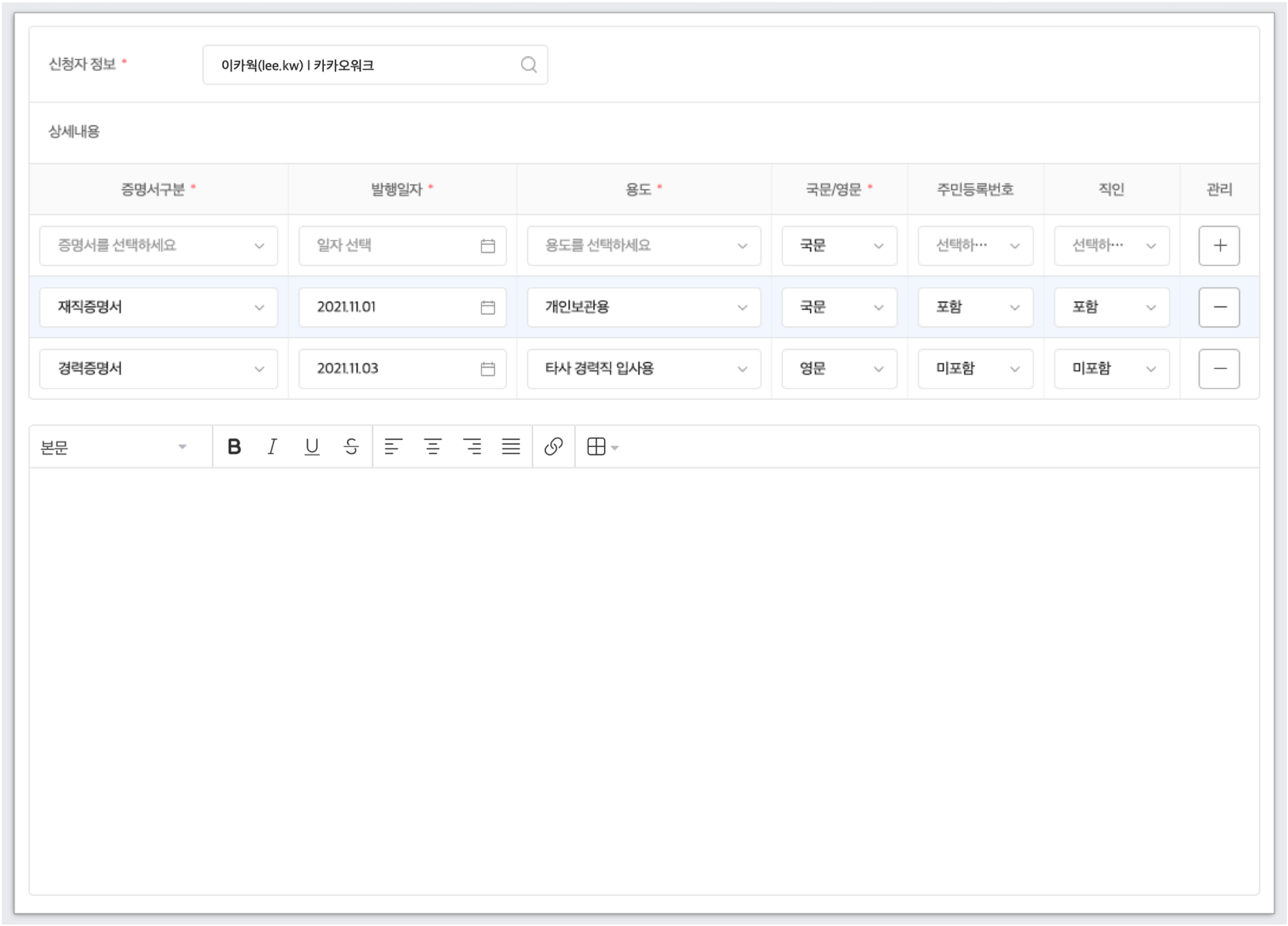Open calendar for 2021.11.01 date
Screen dimensions: 1288x926
point(488,307)
